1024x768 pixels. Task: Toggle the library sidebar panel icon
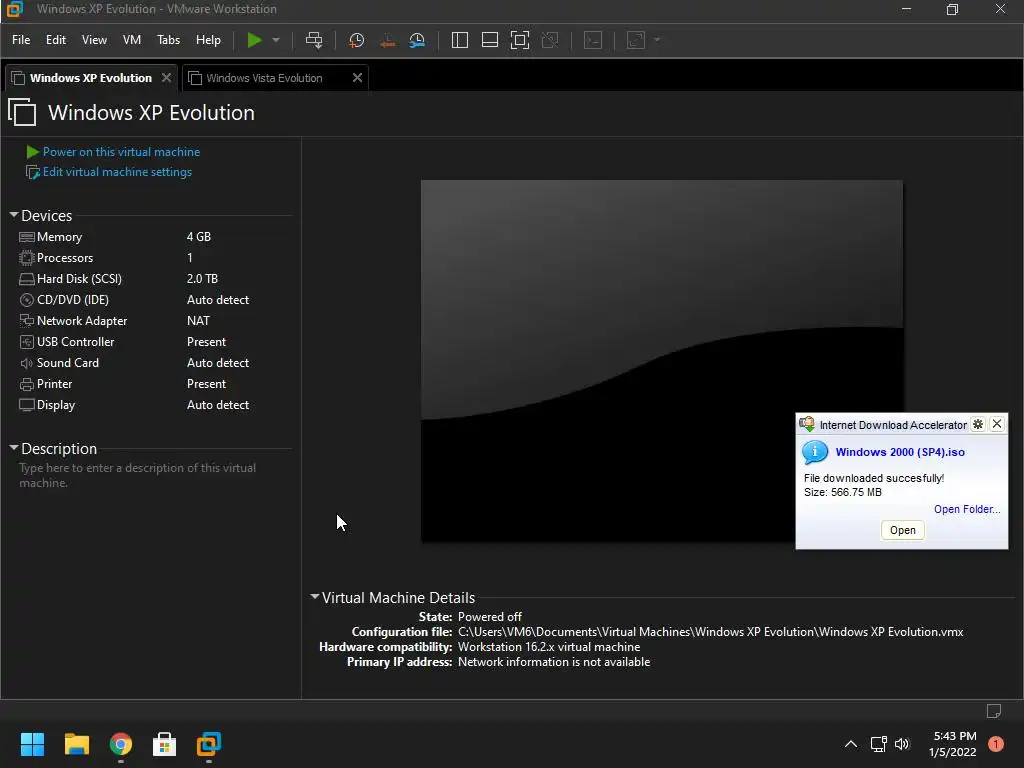[x=460, y=40]
